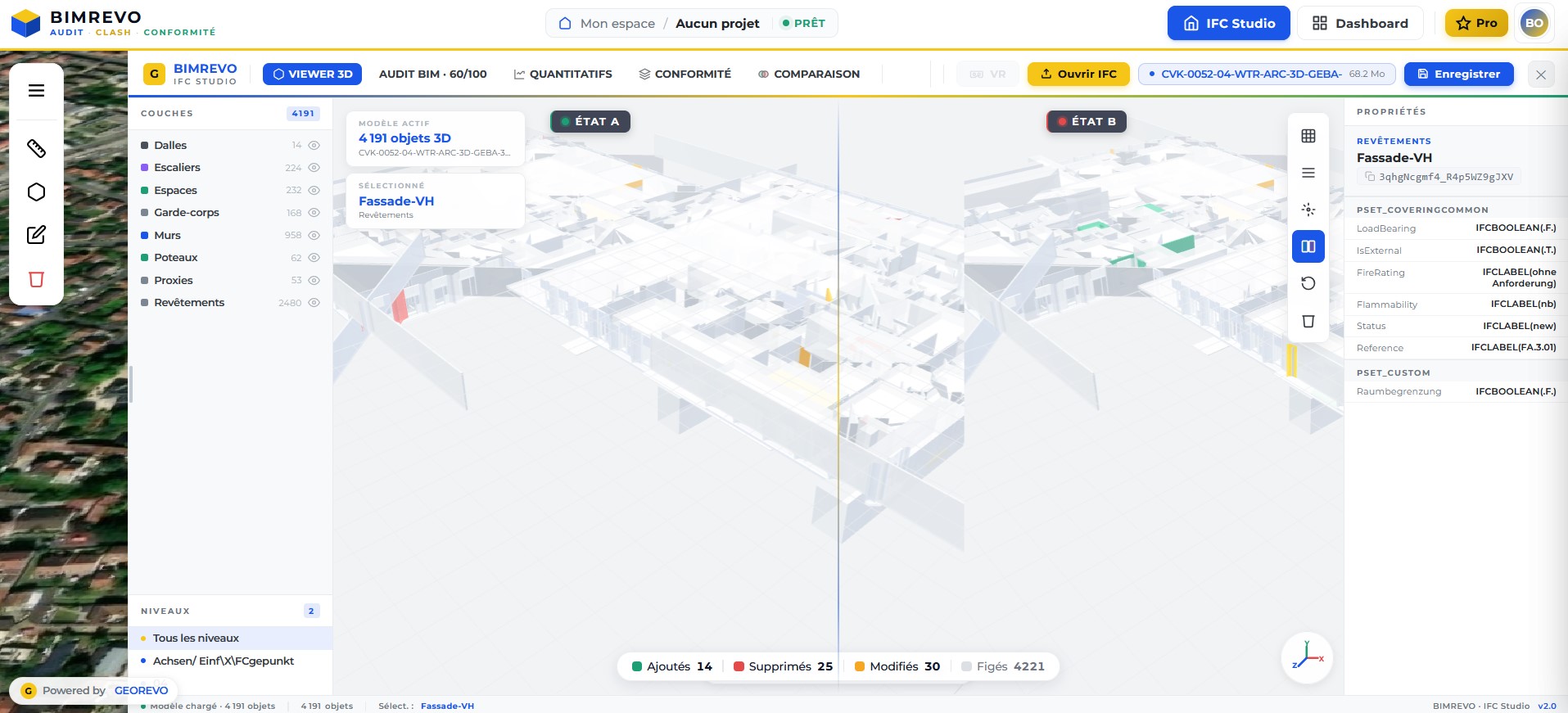Toggle the Proxies layer eye icon

pyautogui.click(x=314, y=280)
